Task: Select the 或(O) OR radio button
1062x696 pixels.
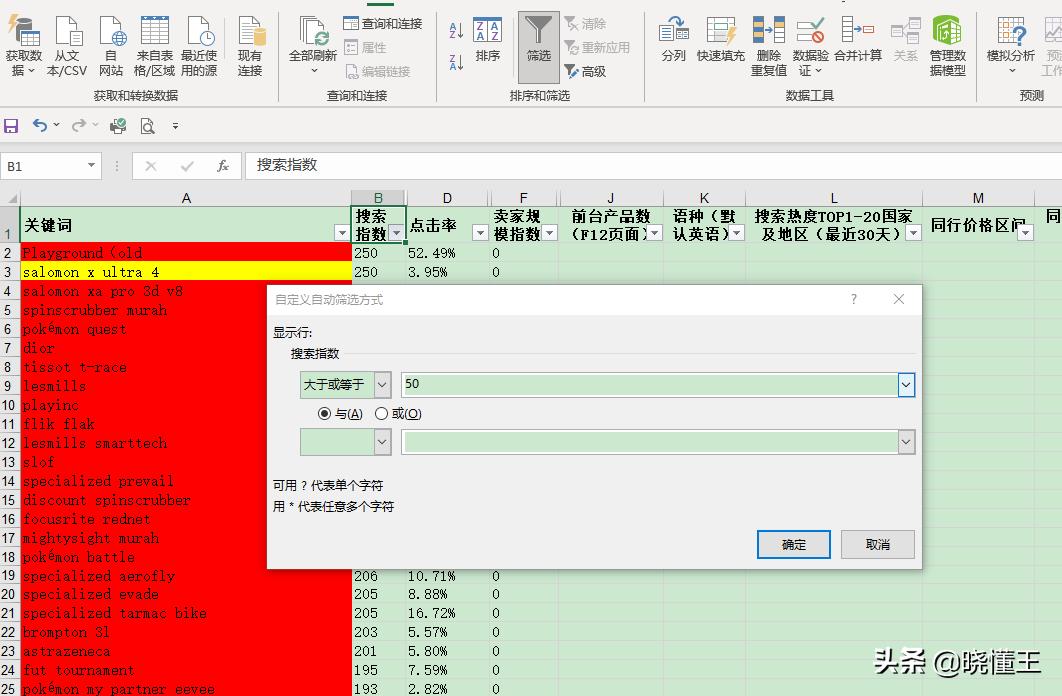Action: pos(381,413)
